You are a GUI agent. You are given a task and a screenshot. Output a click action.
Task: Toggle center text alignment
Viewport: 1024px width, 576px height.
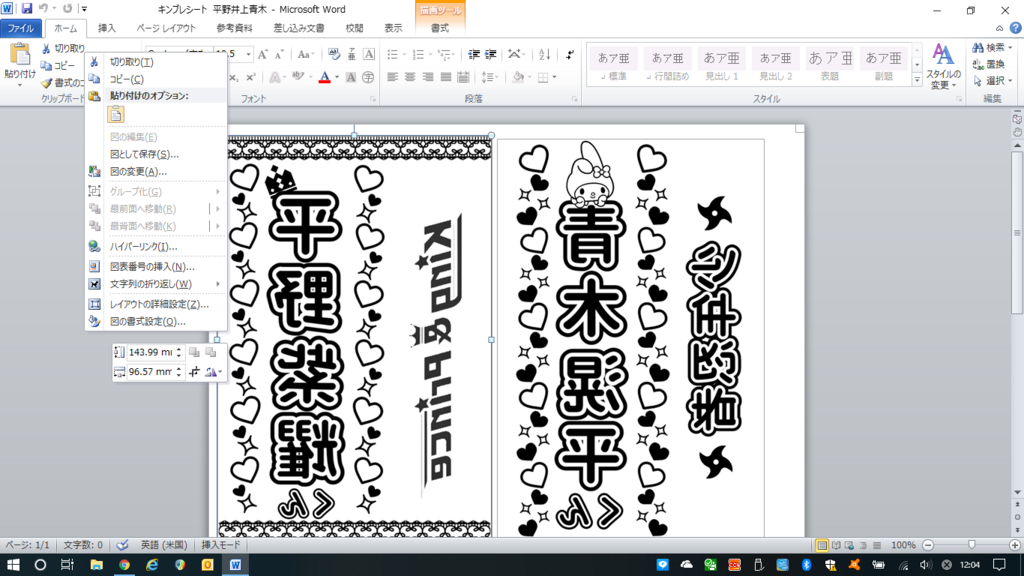(411, 77)
